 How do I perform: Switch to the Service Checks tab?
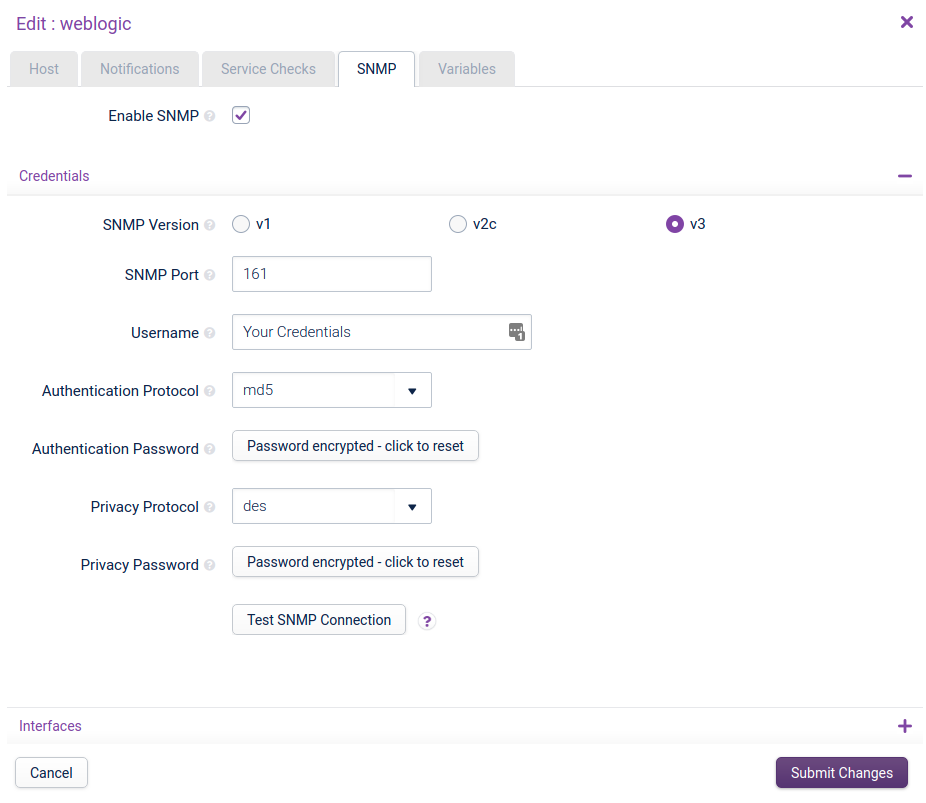(x=268, y=69)
